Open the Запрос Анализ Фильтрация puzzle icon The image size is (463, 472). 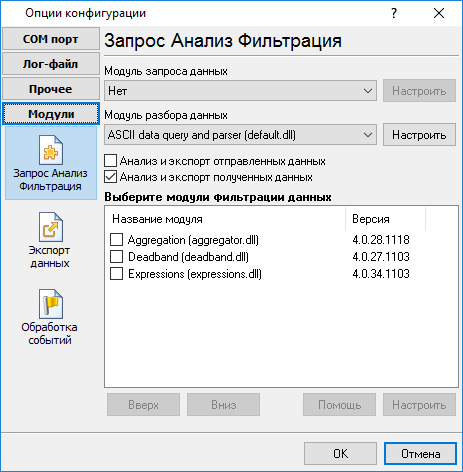(x=51, y=150)
